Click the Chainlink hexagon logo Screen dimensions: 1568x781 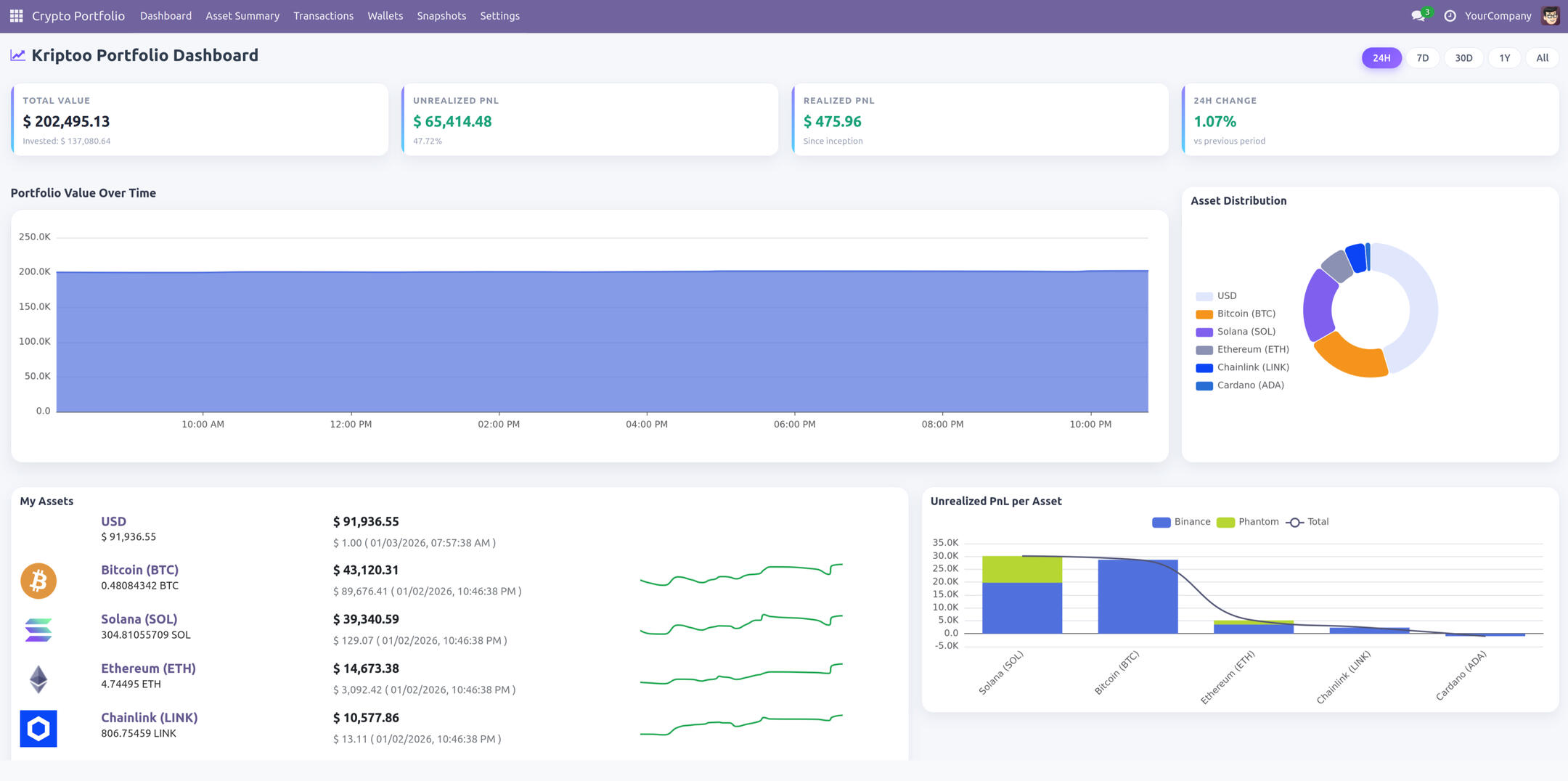(38, 728)
